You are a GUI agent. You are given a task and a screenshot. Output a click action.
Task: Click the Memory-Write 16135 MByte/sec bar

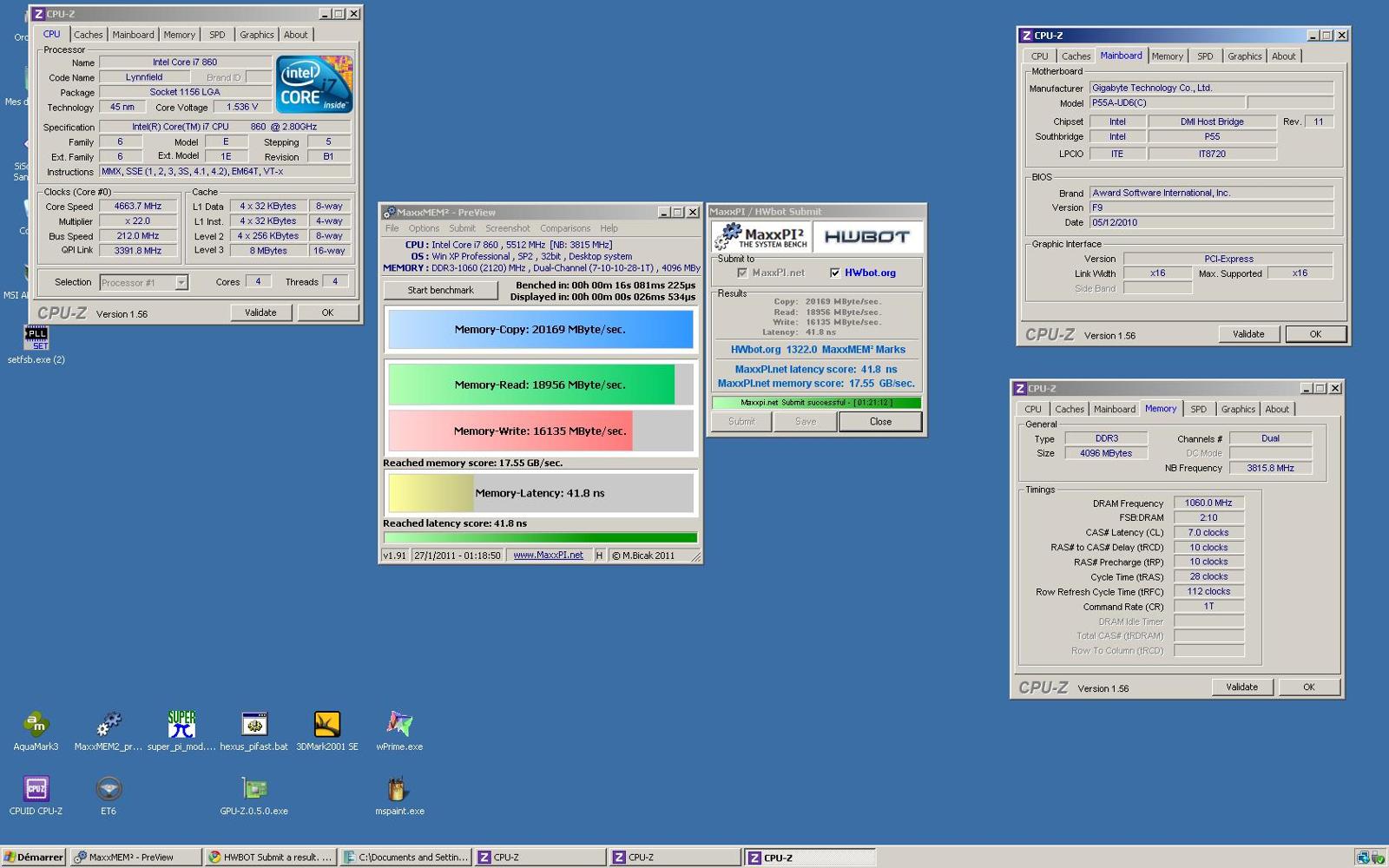[540, 431]
